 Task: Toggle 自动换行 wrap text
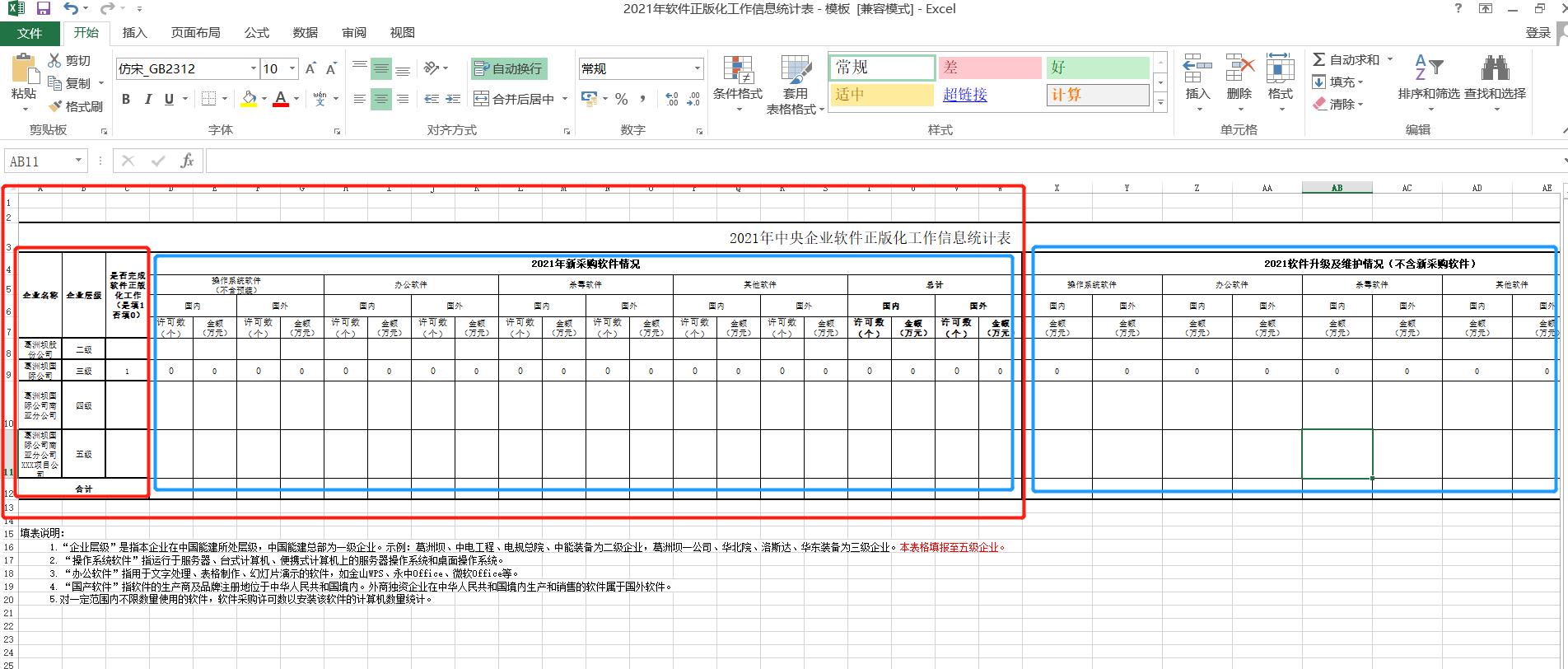[x=508, y=68]
